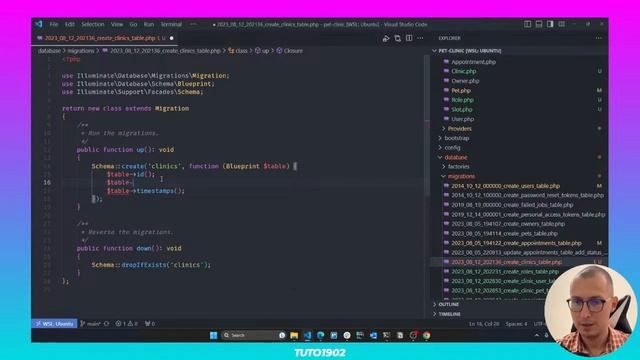Open Appointment.php in the Explorer
The width and height of the screenshot is (640, 360).
pos(473,62)
